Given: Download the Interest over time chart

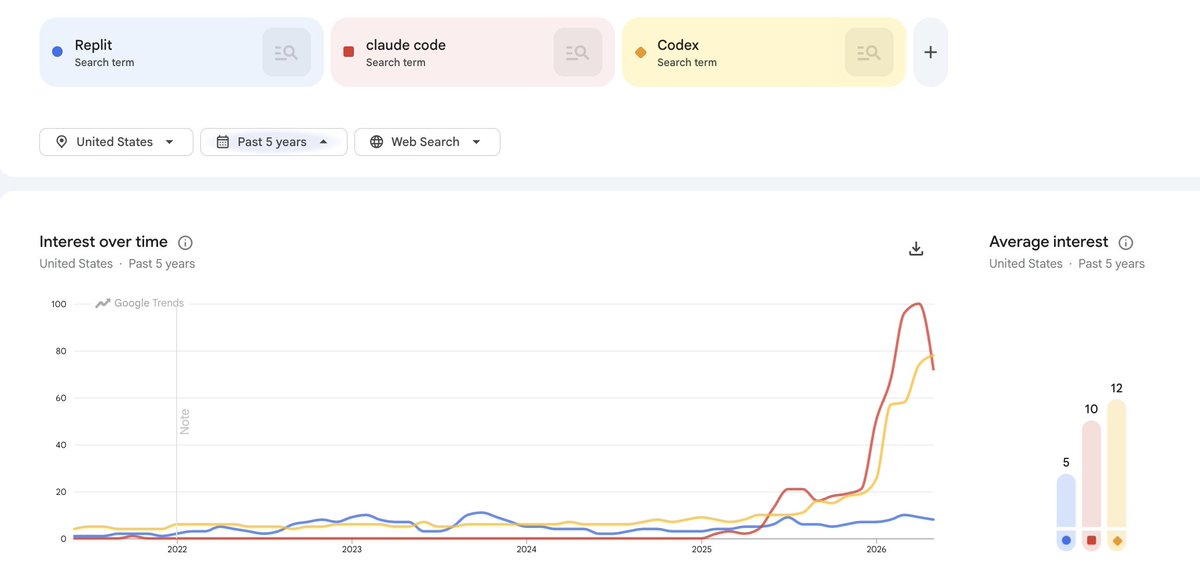Looking at the screenshot, I should (916, 248).
